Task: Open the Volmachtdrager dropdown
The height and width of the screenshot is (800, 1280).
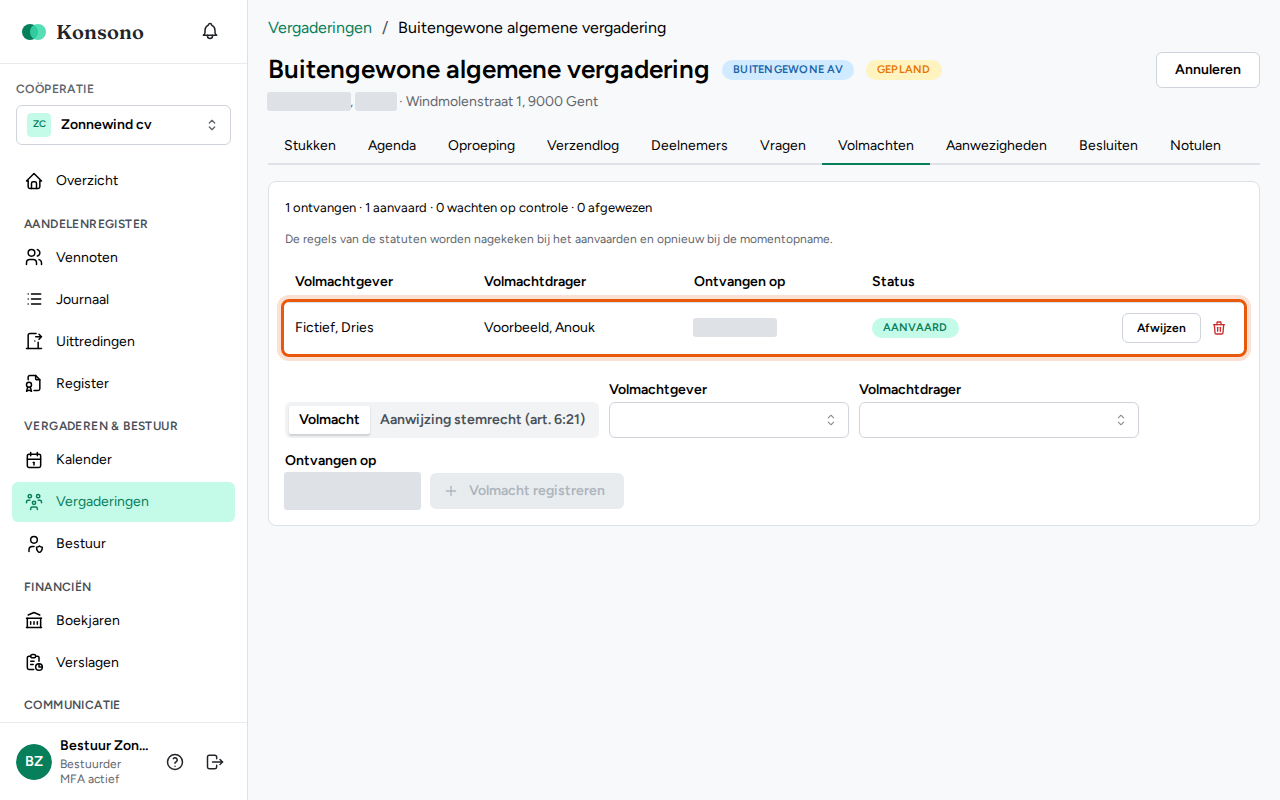Action: coord(999,420)
